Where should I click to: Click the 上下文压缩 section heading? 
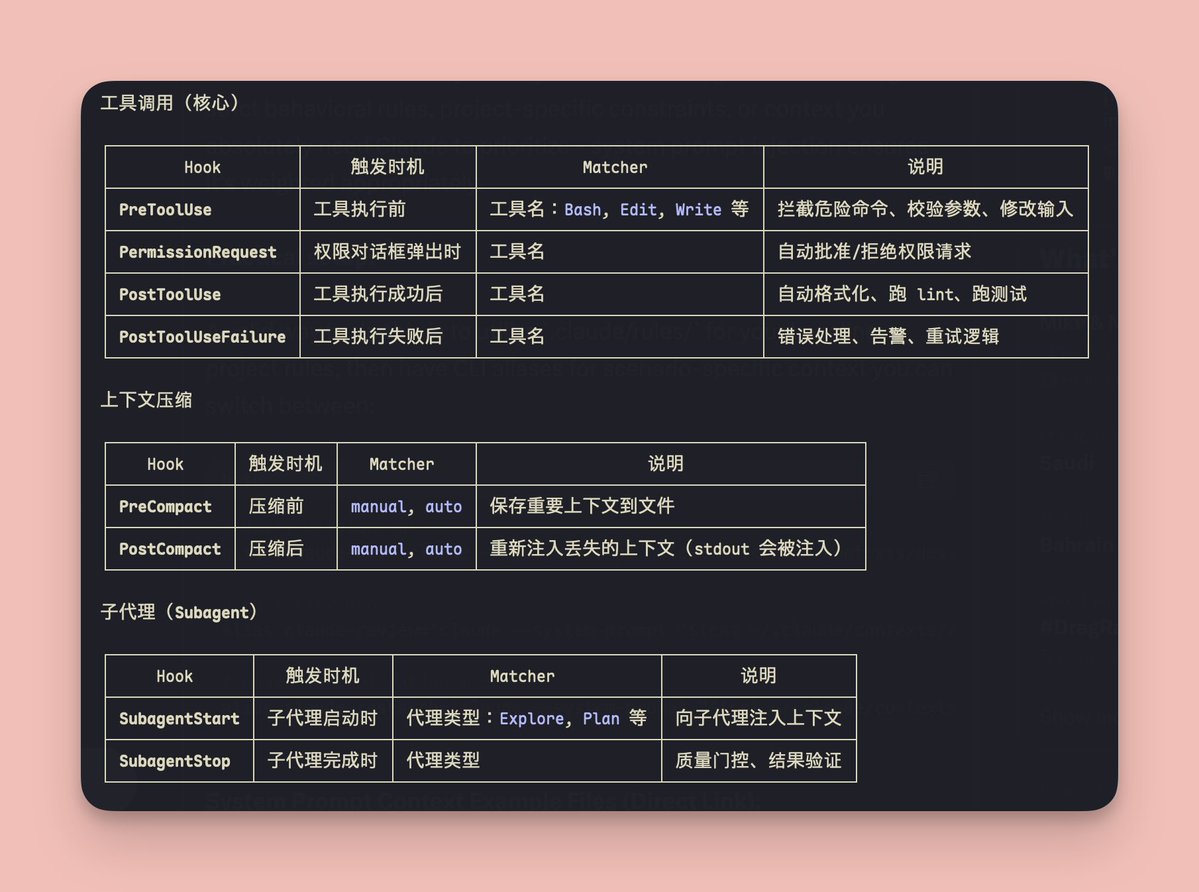(x=146, y=400)
